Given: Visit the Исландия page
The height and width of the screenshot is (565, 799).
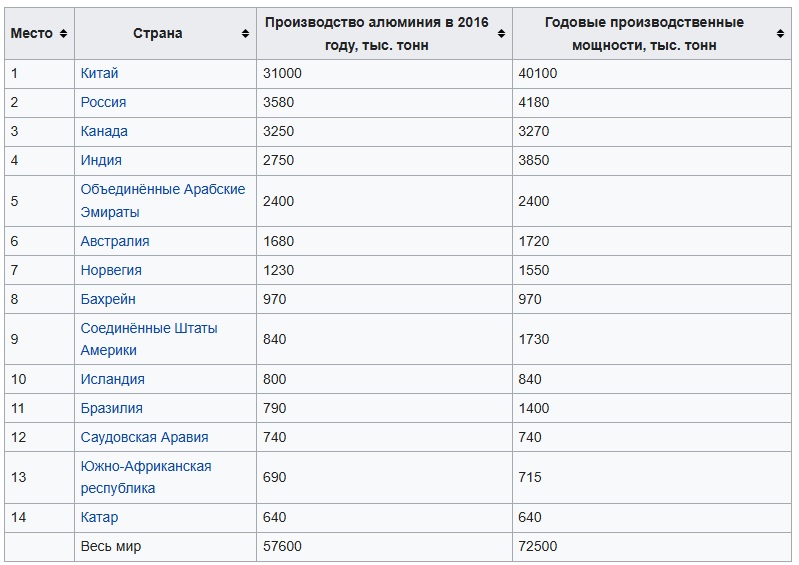Looking at the screenshot, I should [113, 380].
